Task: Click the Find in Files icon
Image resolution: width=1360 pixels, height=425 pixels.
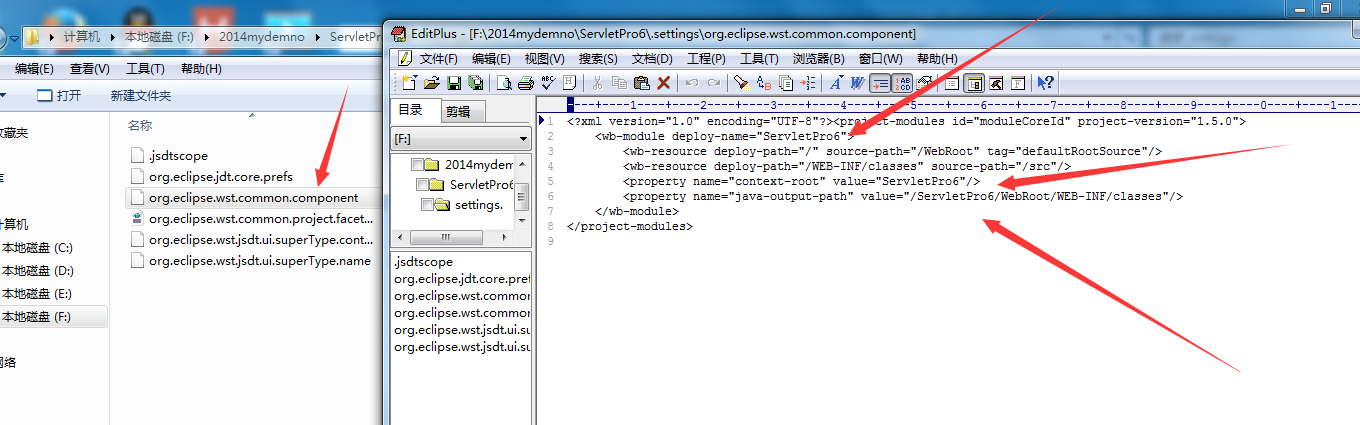Action: pyautogui.click(x=786, y=82)
